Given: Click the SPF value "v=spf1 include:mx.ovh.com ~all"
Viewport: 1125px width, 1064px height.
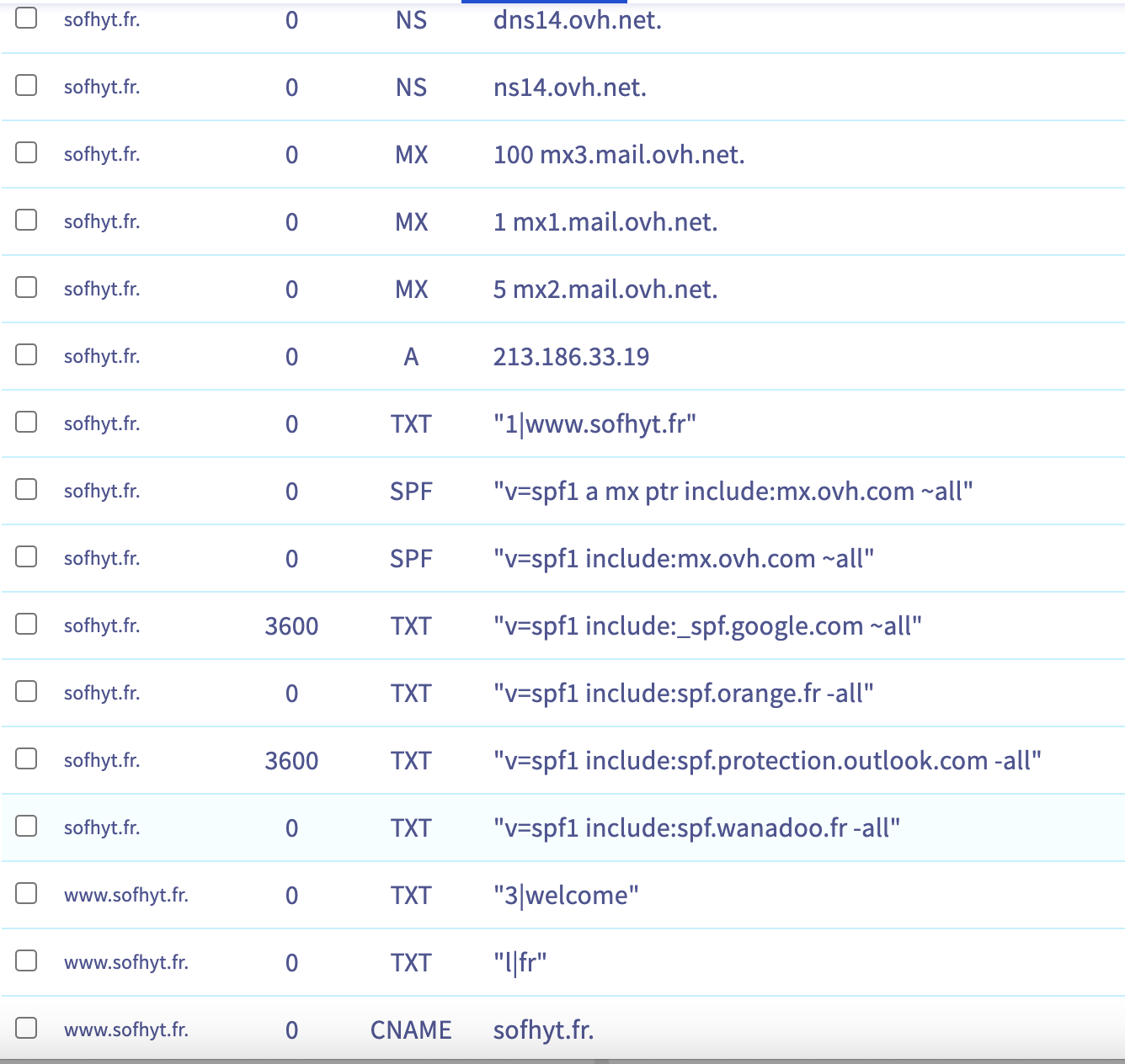Looking at the screenshot, I should 683,559.
